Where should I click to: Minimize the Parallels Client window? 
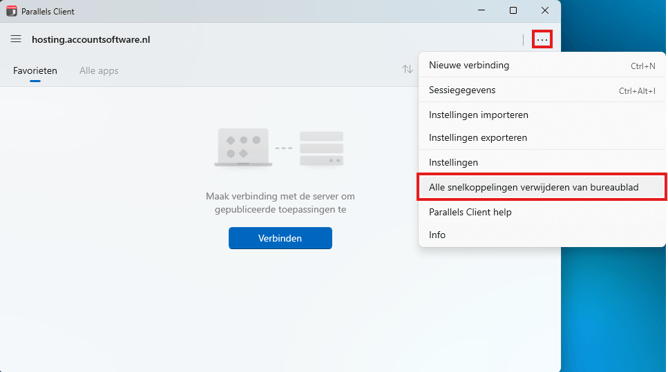pyautogui.click(x=481, y=11)
